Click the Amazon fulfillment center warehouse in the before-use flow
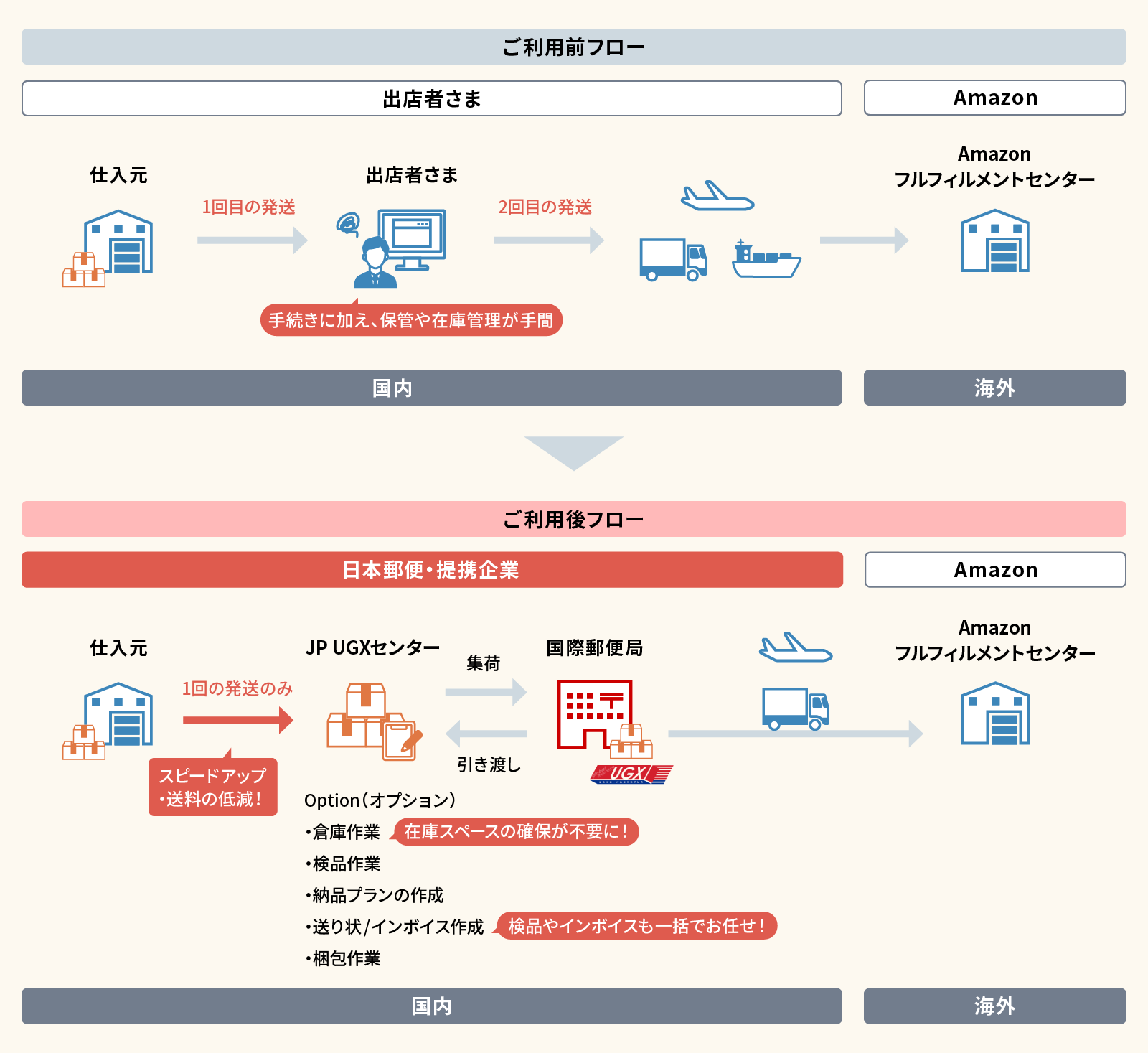Screen dimensions: 1148x1053 (995, 240)
